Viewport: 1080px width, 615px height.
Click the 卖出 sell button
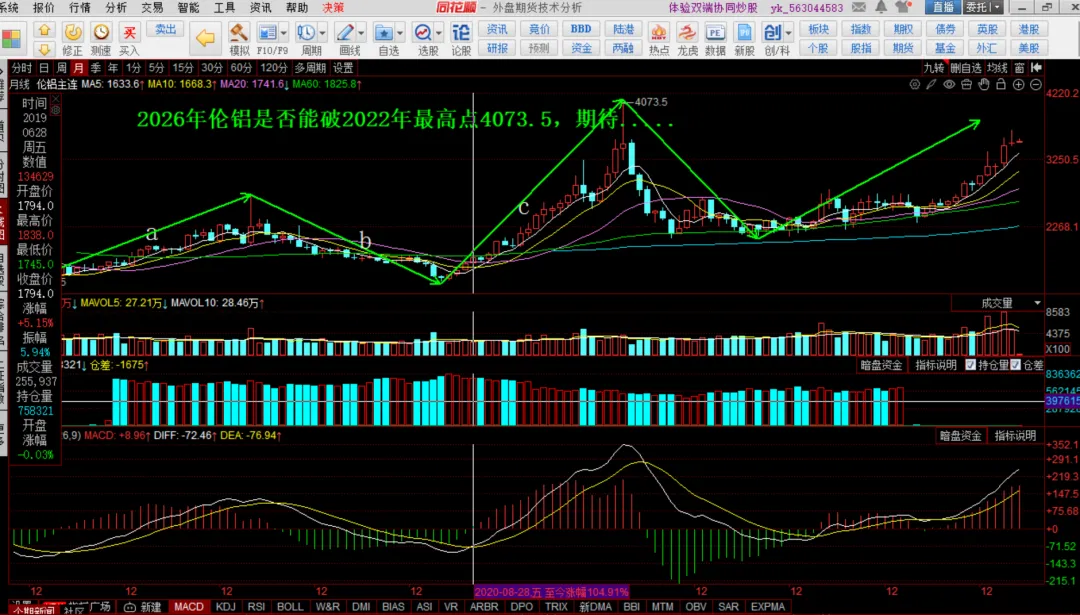tap(165, 30)
